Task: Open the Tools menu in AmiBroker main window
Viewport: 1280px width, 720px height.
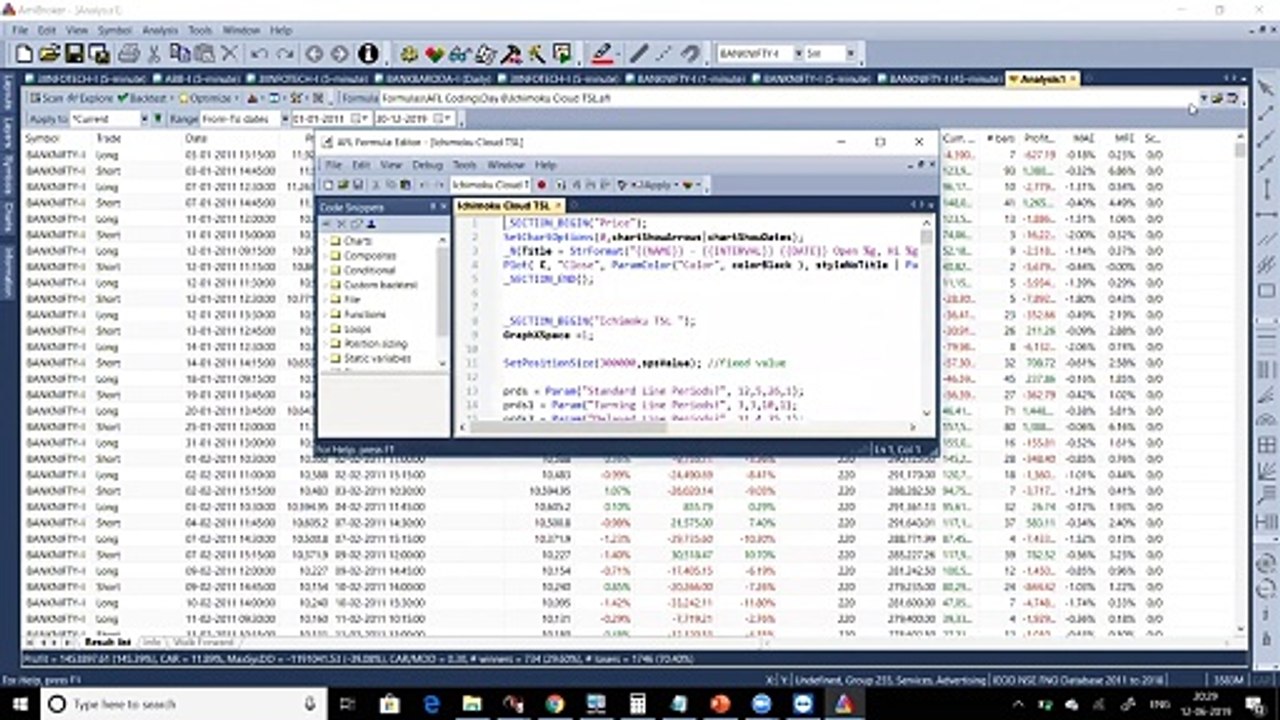Action: coord(200,30)
